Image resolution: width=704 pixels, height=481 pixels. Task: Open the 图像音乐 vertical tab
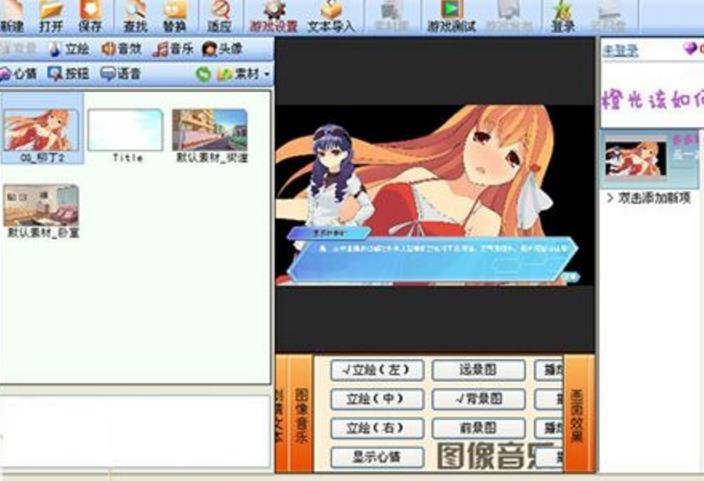[301, 415]
